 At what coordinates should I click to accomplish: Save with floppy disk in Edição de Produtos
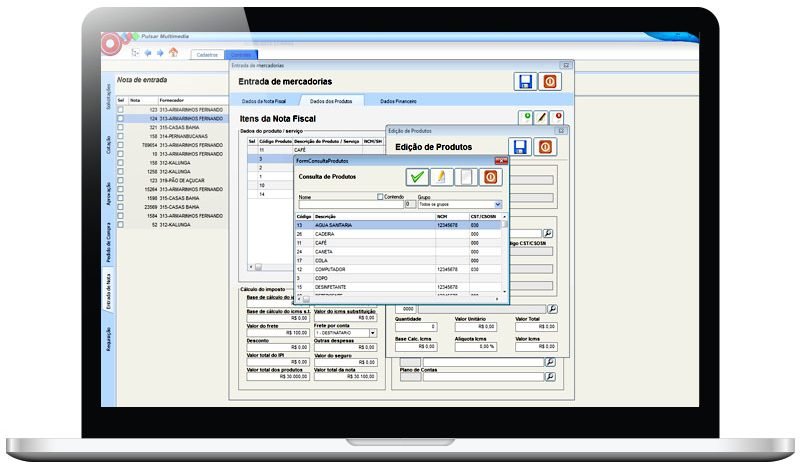pyautogui.click(x=520, y=147)
